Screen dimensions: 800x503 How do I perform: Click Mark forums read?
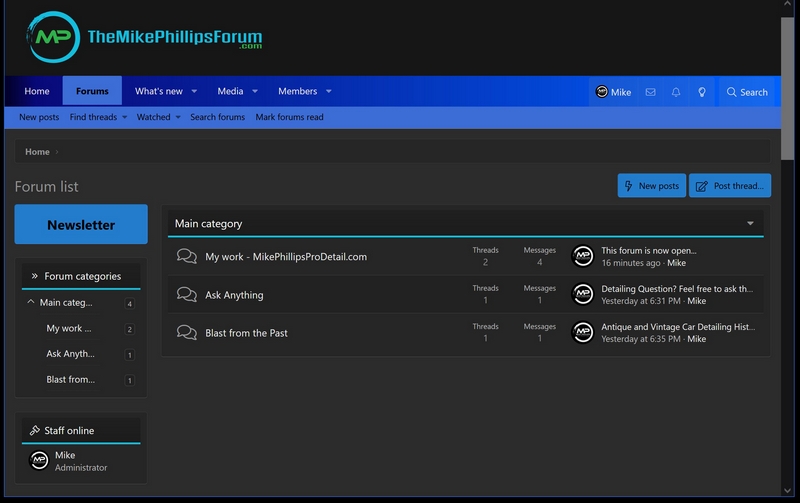point(289,117)
